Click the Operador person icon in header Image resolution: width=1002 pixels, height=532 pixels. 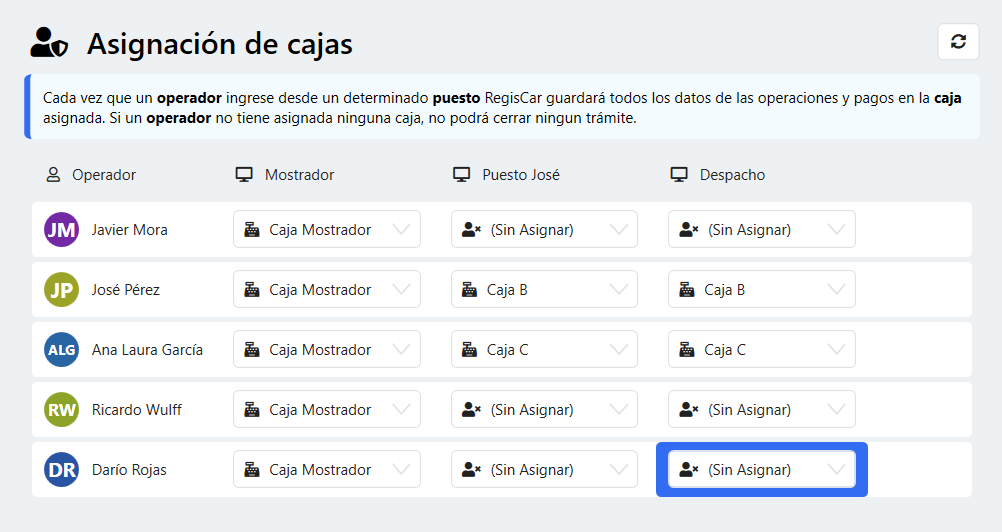pyautogui.click(x=53, y=174)
